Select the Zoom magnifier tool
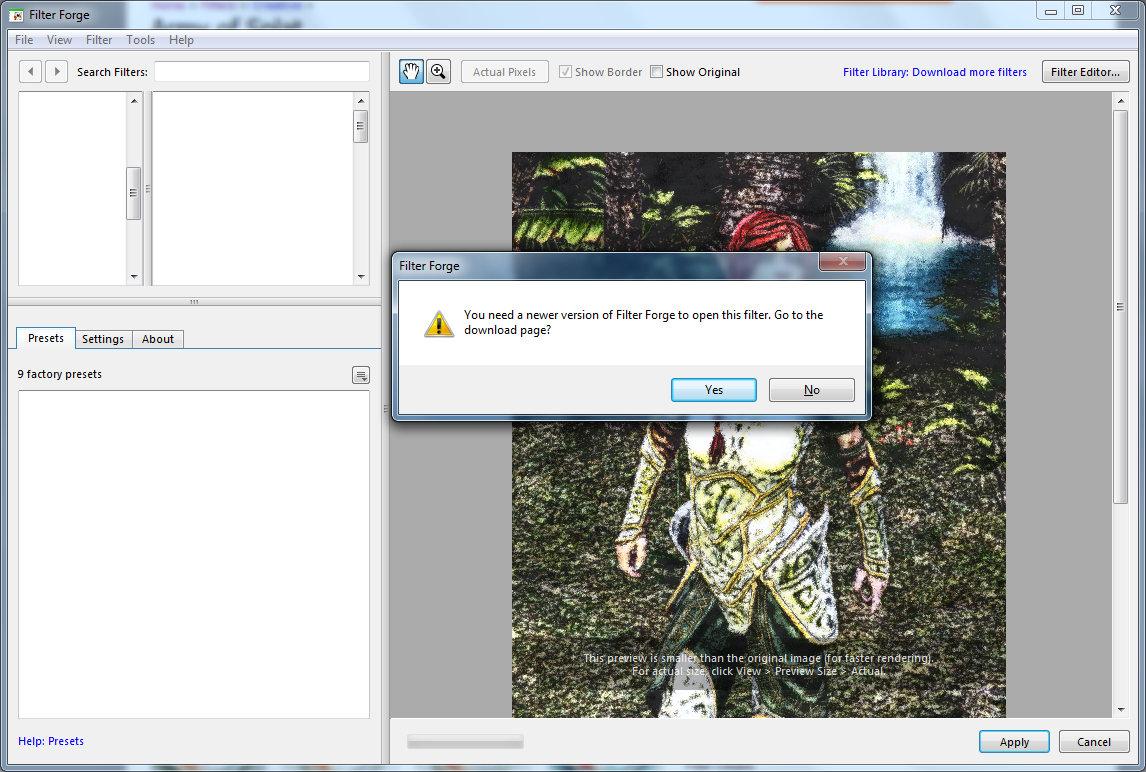1146x772 pixels. 439,72
